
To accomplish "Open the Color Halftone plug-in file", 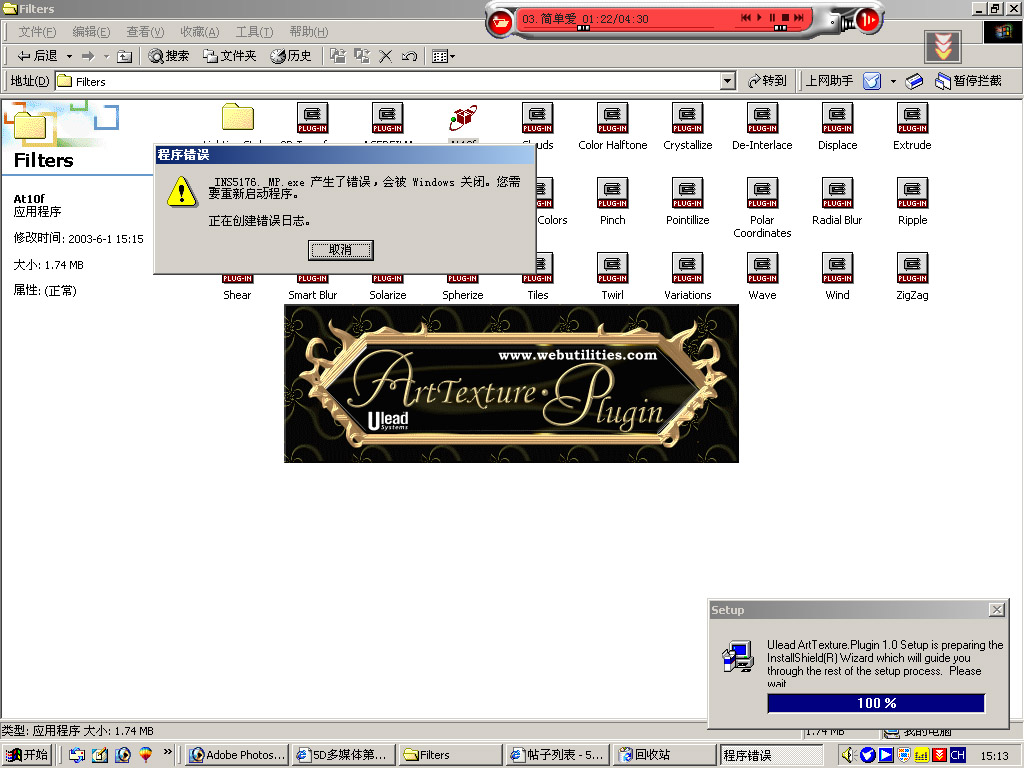I will tap(613, 127).
